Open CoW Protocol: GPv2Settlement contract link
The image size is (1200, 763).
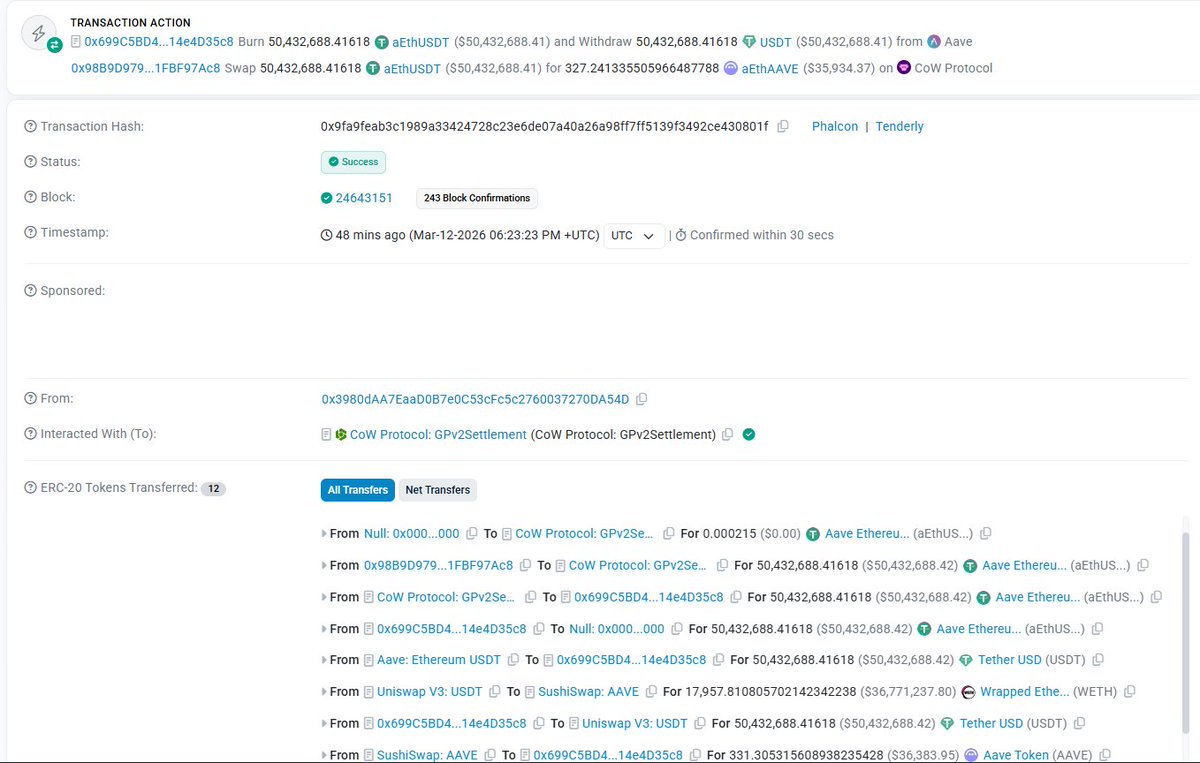pos(438,435)
